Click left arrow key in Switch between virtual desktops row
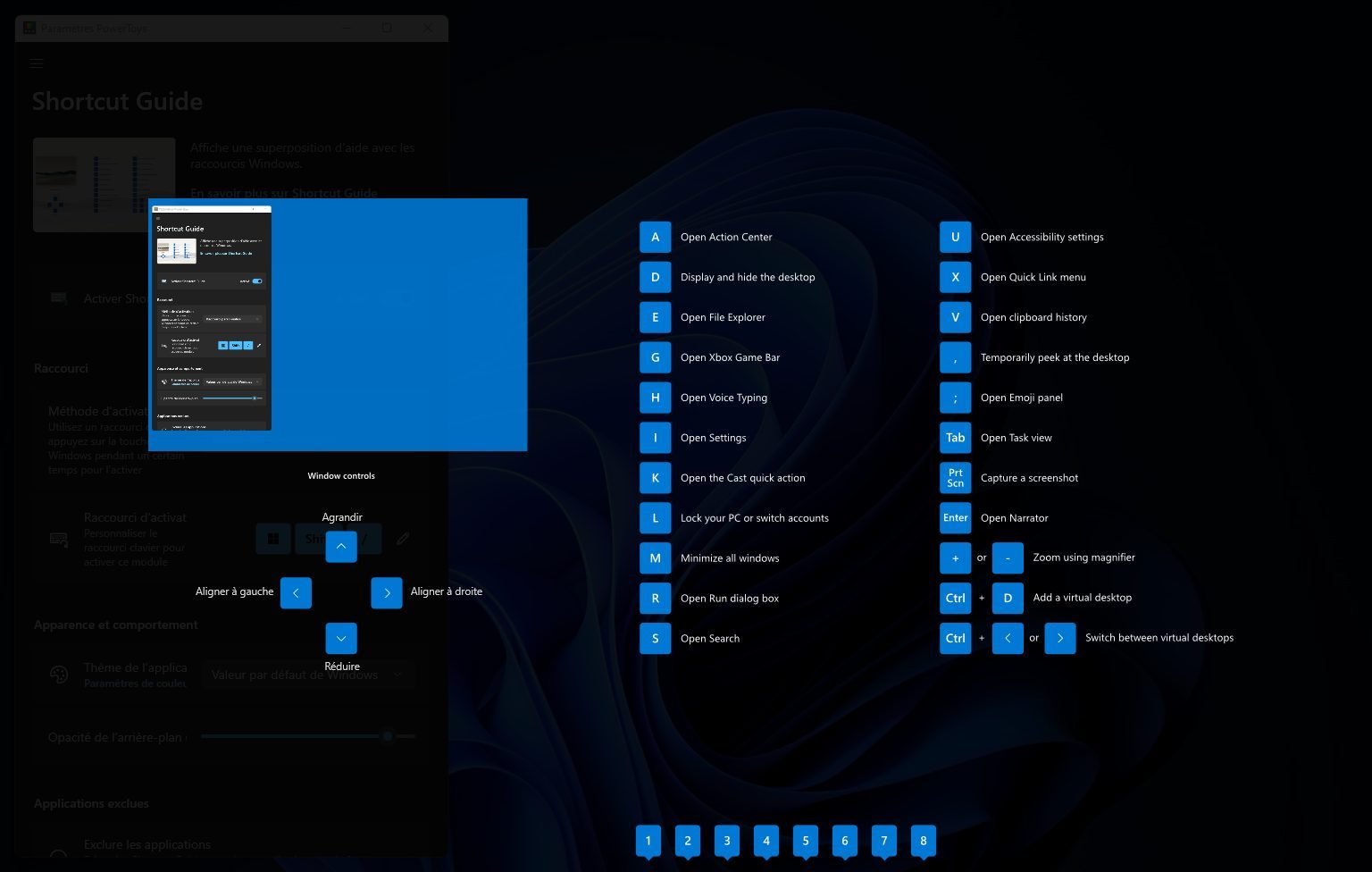Screen dimensions: 1372x872 [x=1008, y=638]
